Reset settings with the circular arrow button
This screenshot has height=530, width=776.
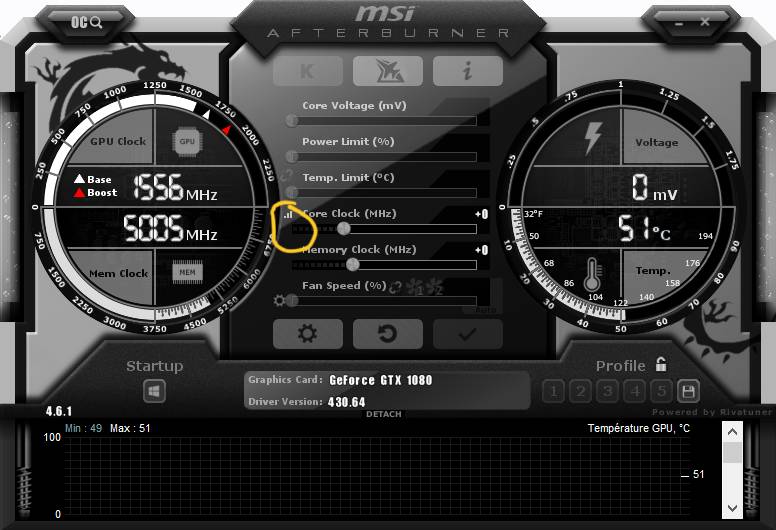point(388,334)
